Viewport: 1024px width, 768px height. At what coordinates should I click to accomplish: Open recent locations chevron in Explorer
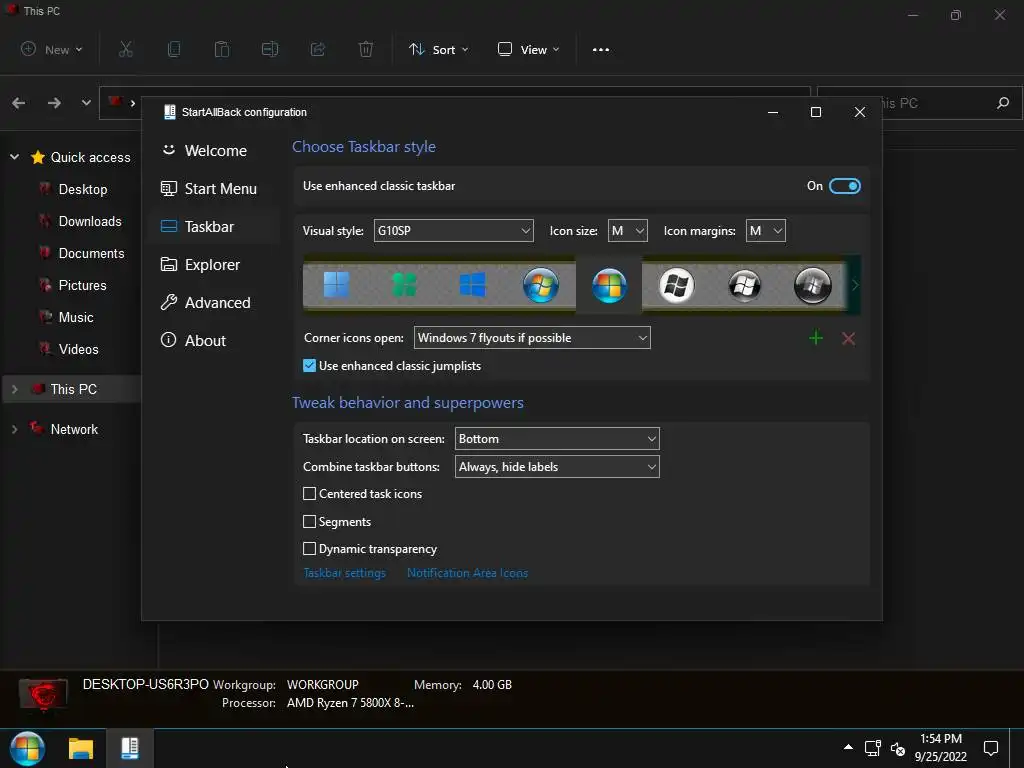(x=86, y=103)
